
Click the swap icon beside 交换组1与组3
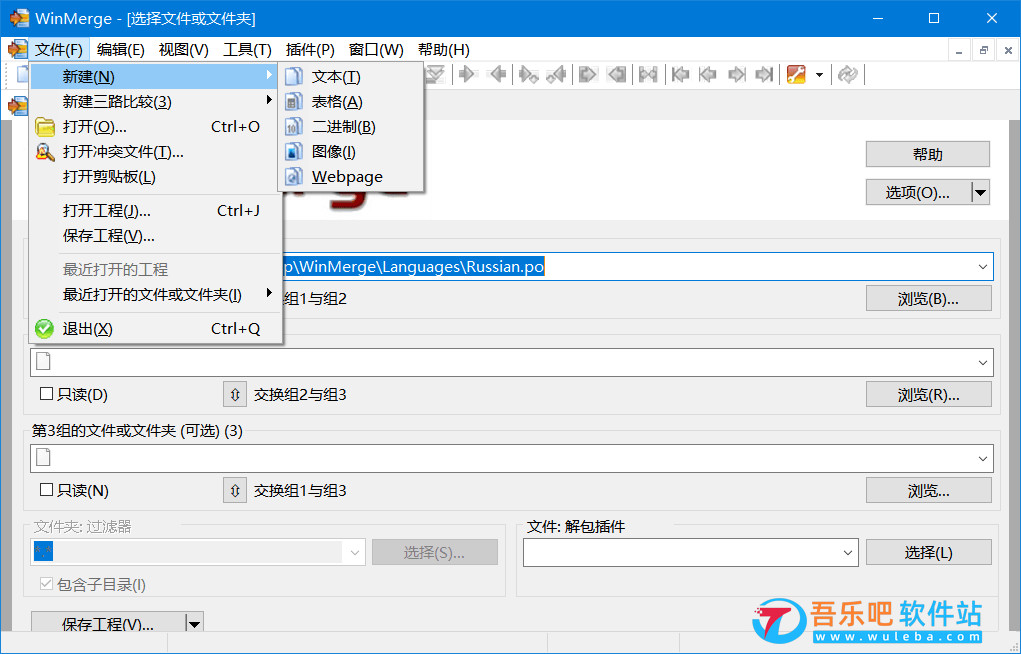[235, 490]
